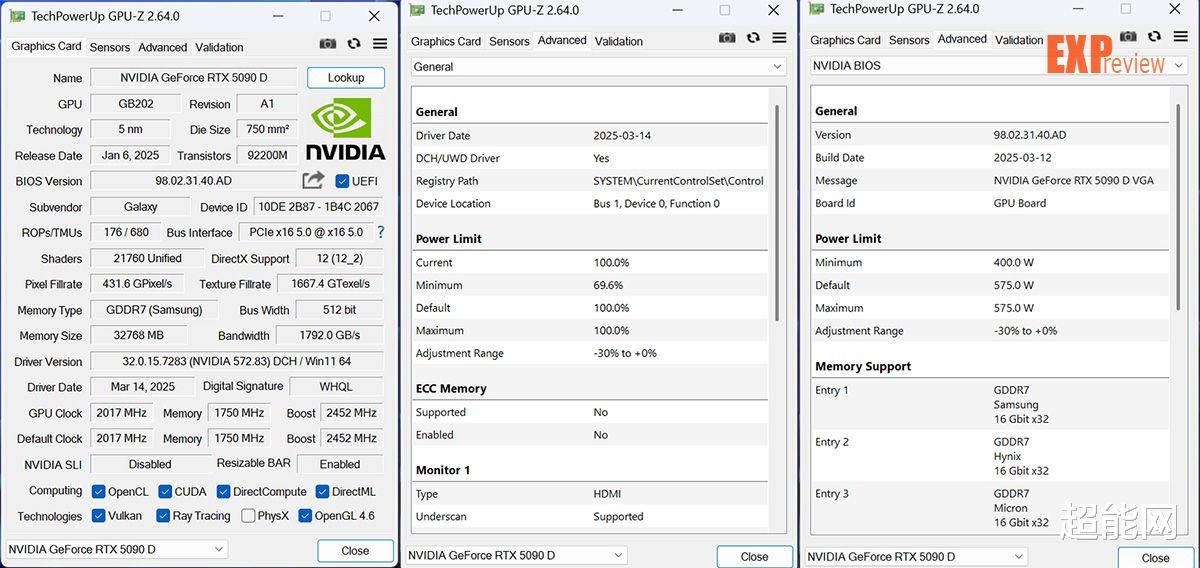Click refresh icon in the NVIDIA BIOS window
The width and height of the screenshot is (1200, 568).
coord(1154,37)
